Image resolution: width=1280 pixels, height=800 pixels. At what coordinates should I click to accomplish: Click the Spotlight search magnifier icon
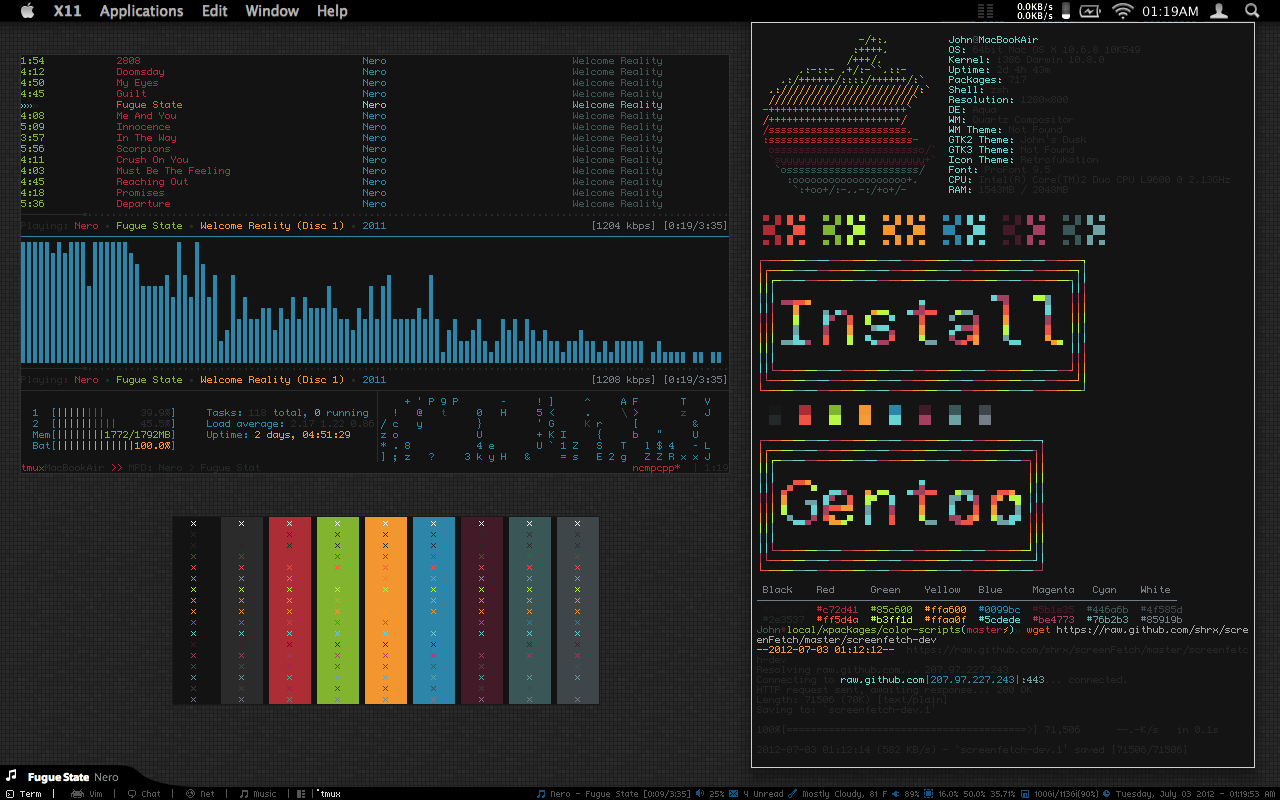[x=1252, y=11]
